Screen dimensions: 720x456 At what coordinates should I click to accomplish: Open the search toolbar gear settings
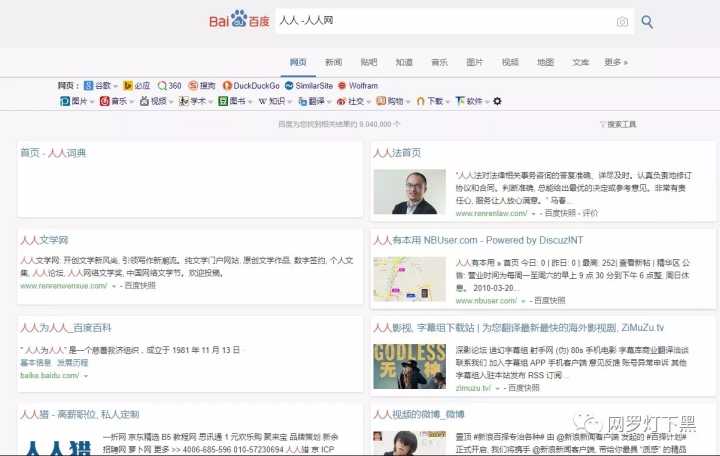(x=497, y=101)
